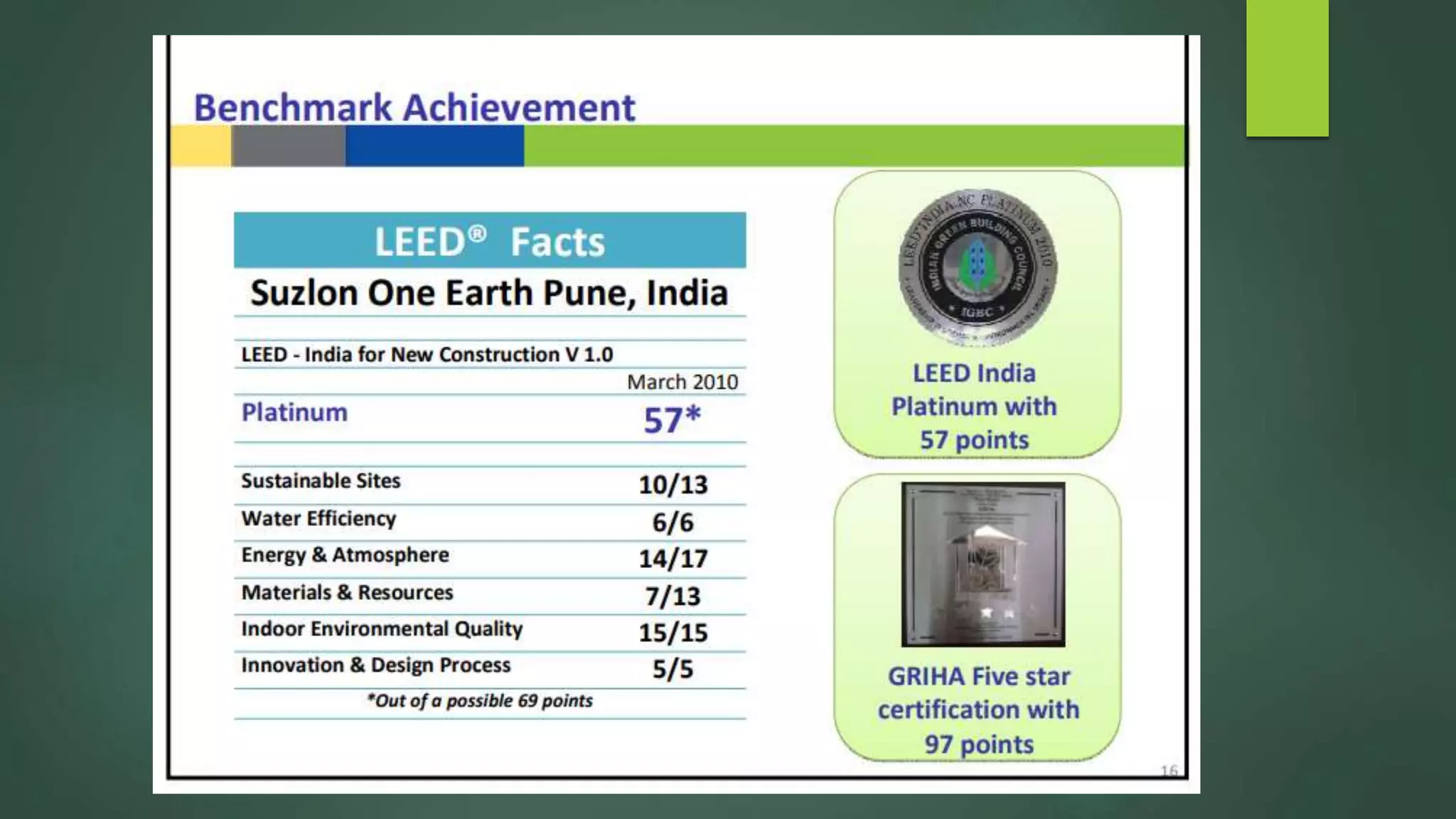This screenshot has height=819, width=1456.
Task: Click the IGBC platinum medallion image
Action: [978, 267]
